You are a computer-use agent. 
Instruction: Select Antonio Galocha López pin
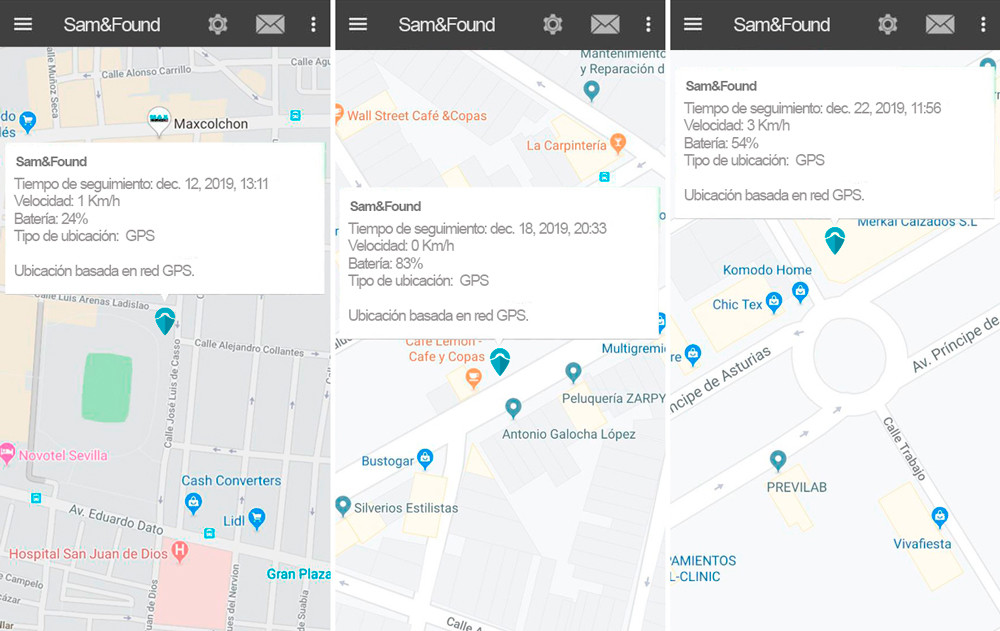pos(513,408)
